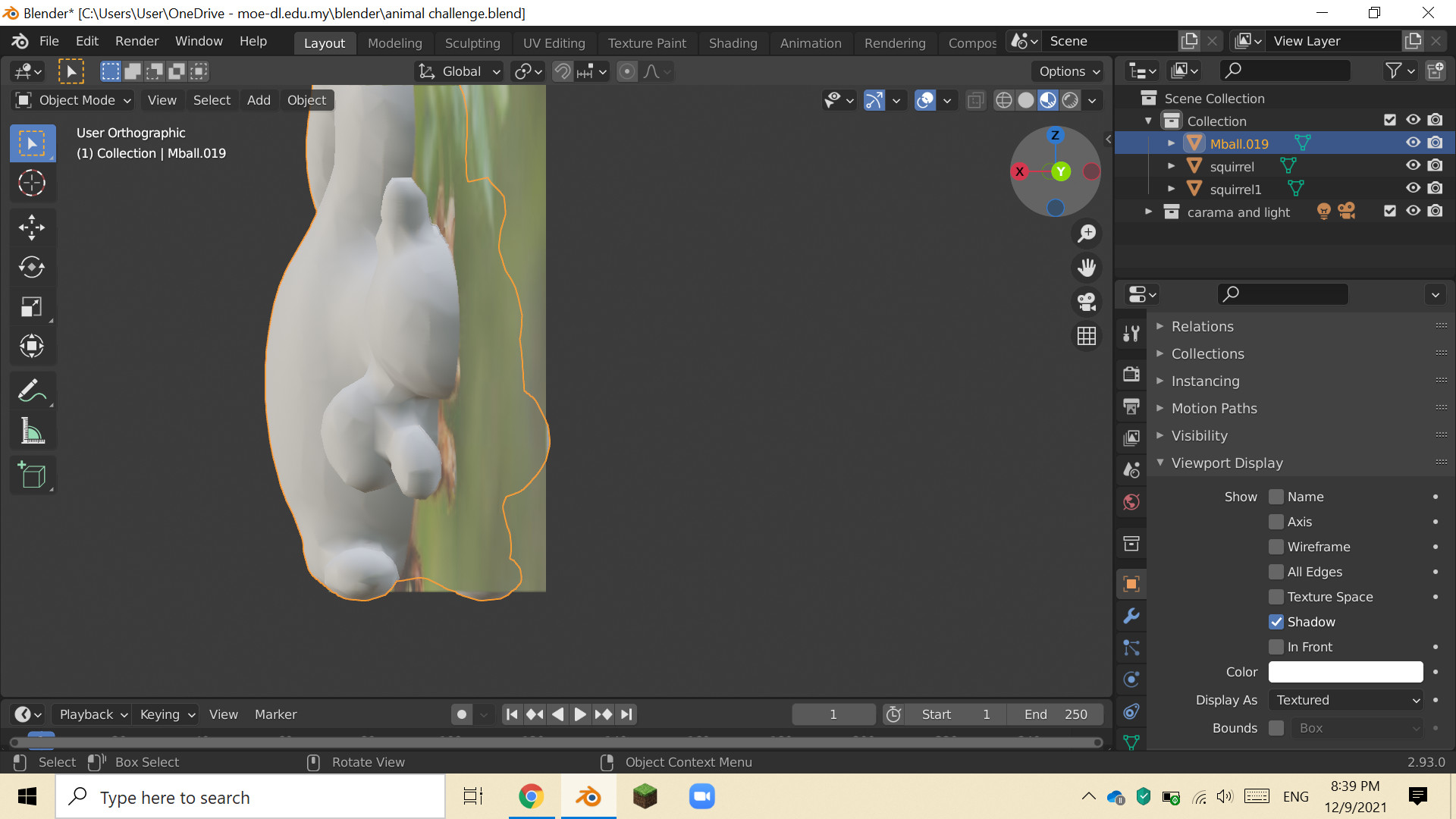Select the Rotate tool in the toolbar
The width and height of the screenshot is (1456, 819).
32,267
